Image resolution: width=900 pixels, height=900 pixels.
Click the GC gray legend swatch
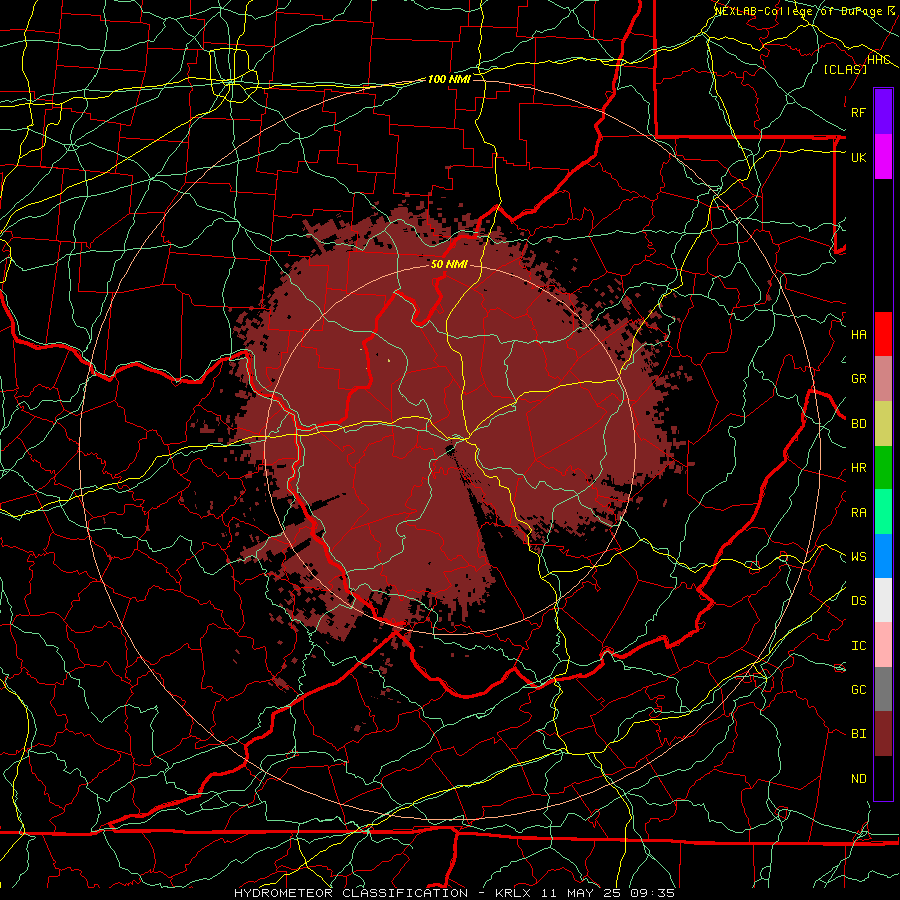coord(883,689)
